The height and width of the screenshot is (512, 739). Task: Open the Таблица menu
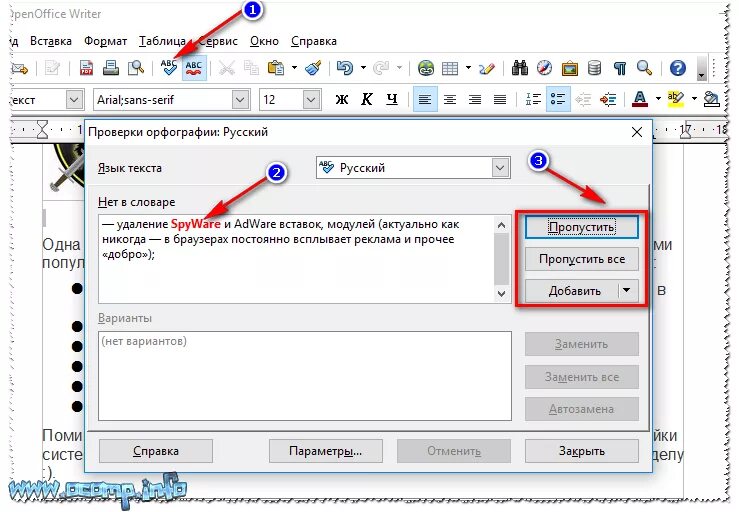pyautogui.click(x=162, y=41)
